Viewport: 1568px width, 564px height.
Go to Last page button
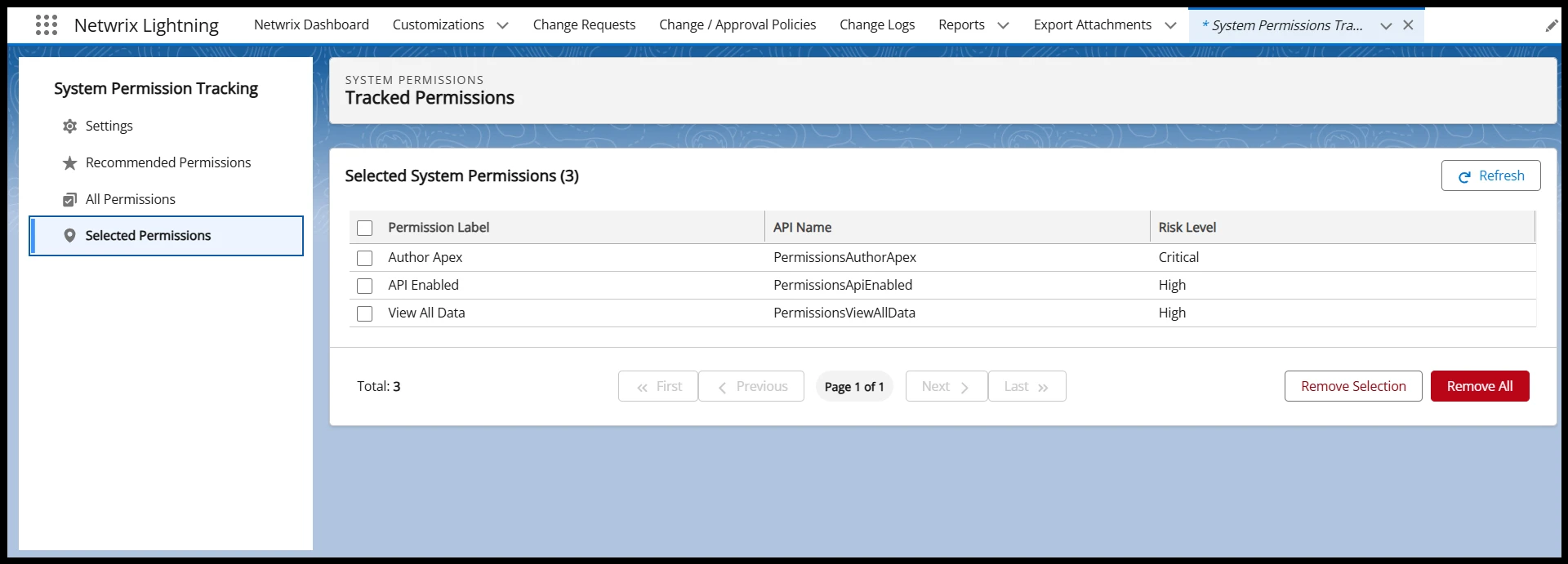(x=1027, y=386)
